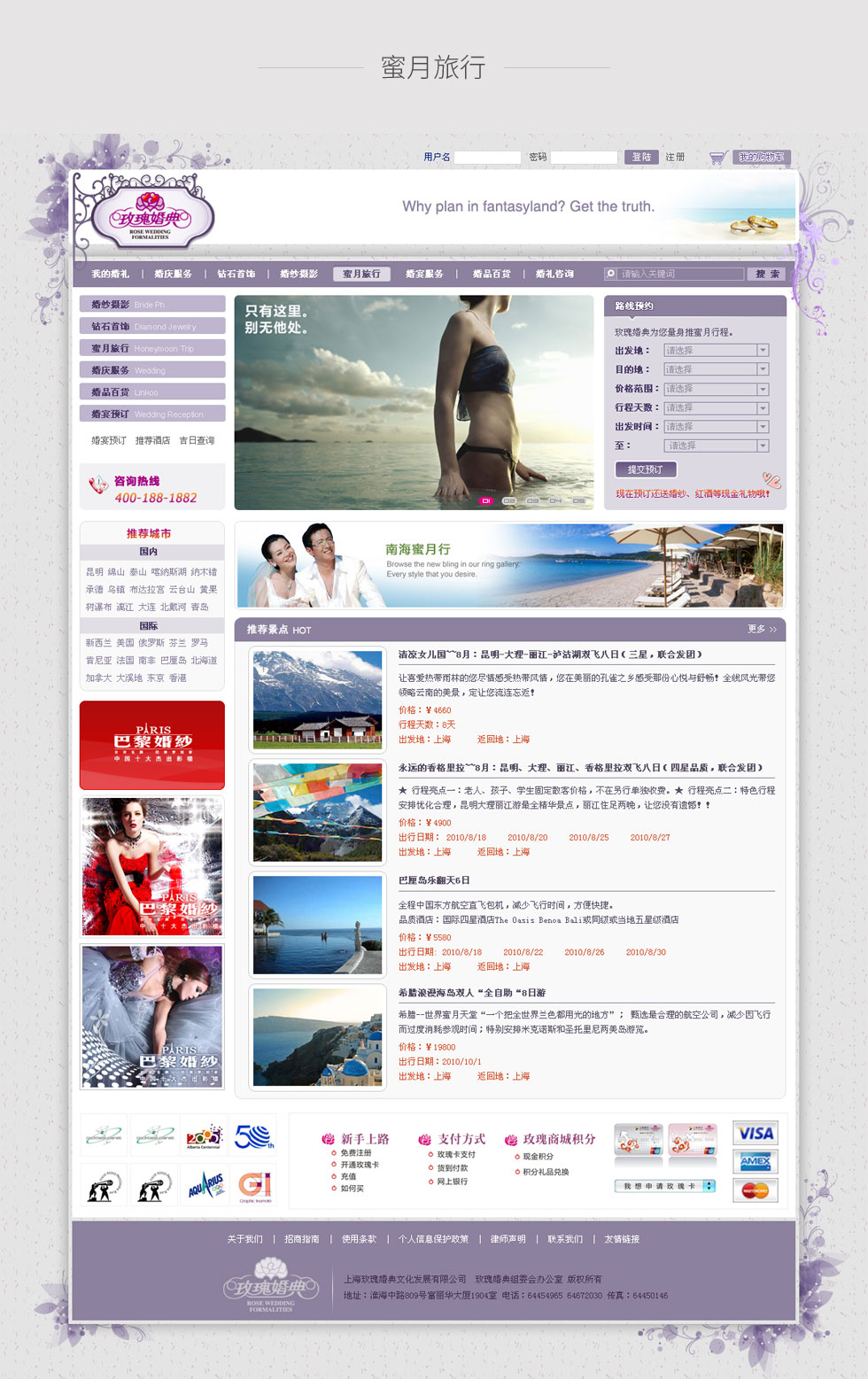Click the 更多 more link
868x1379 pixels.
(761, 630)
